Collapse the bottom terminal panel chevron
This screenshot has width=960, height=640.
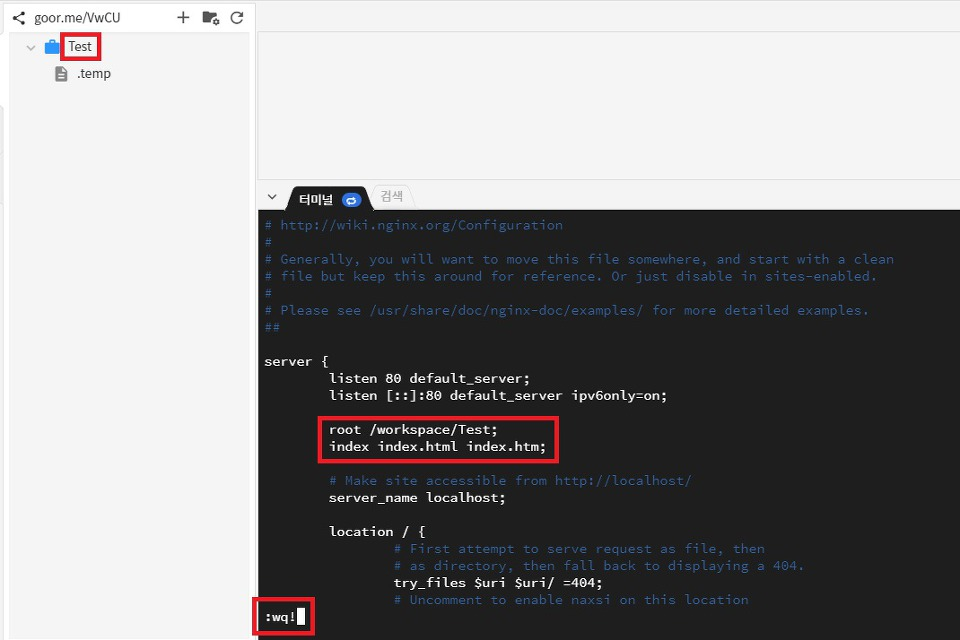click(x=272, y=197)
